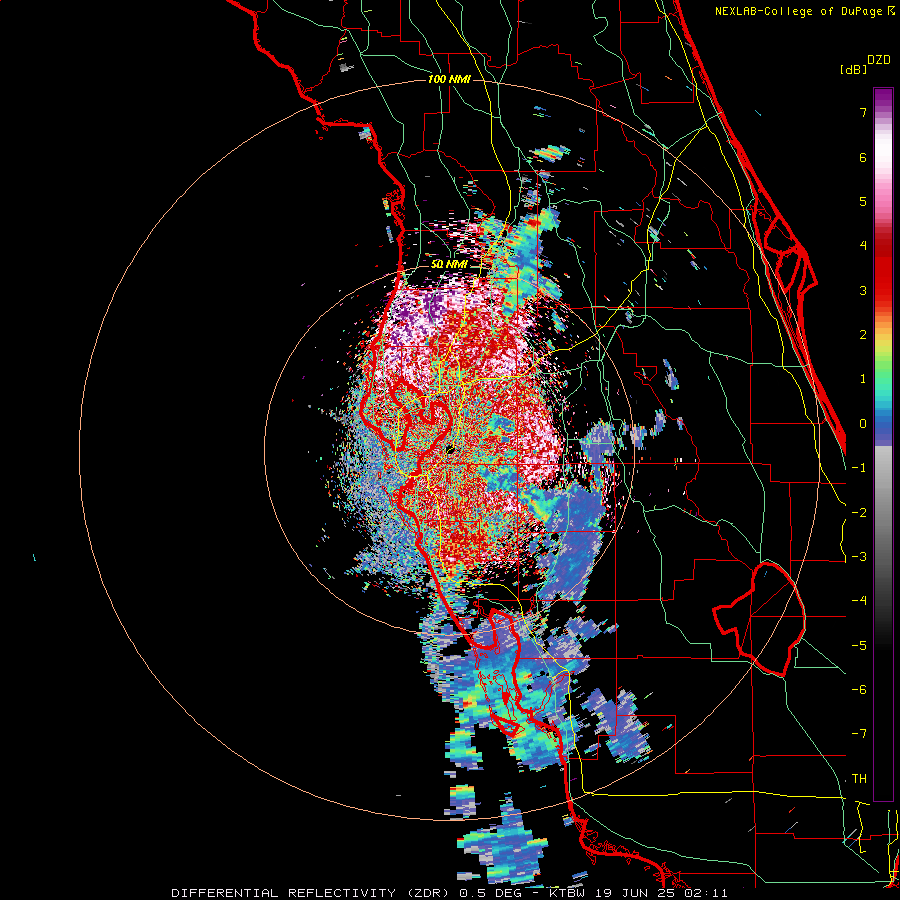Screen dimensions: 900x900
Task: Click the 7 value on color scale
Action: [863, 112]
